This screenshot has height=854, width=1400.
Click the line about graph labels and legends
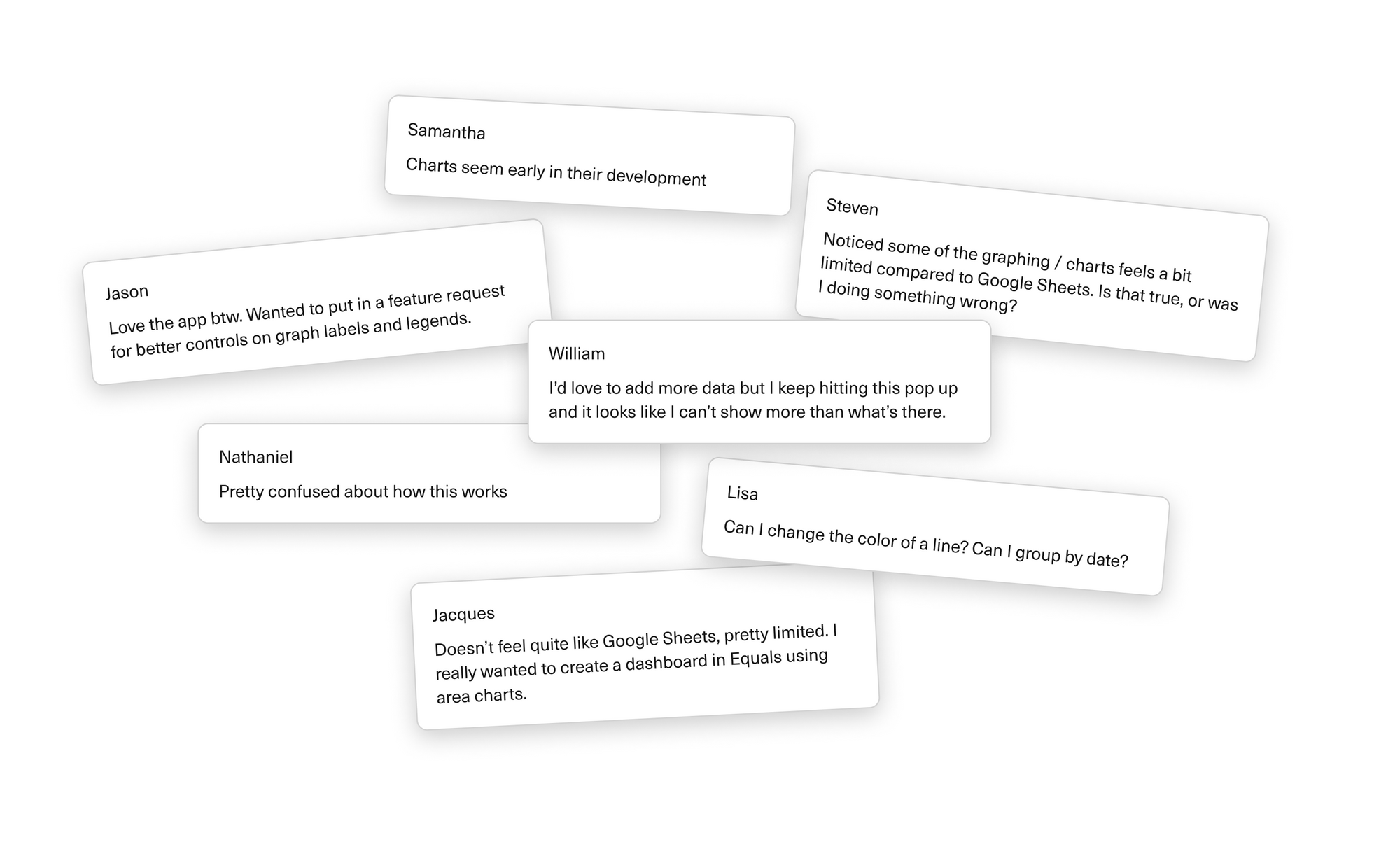coord(291,336)
